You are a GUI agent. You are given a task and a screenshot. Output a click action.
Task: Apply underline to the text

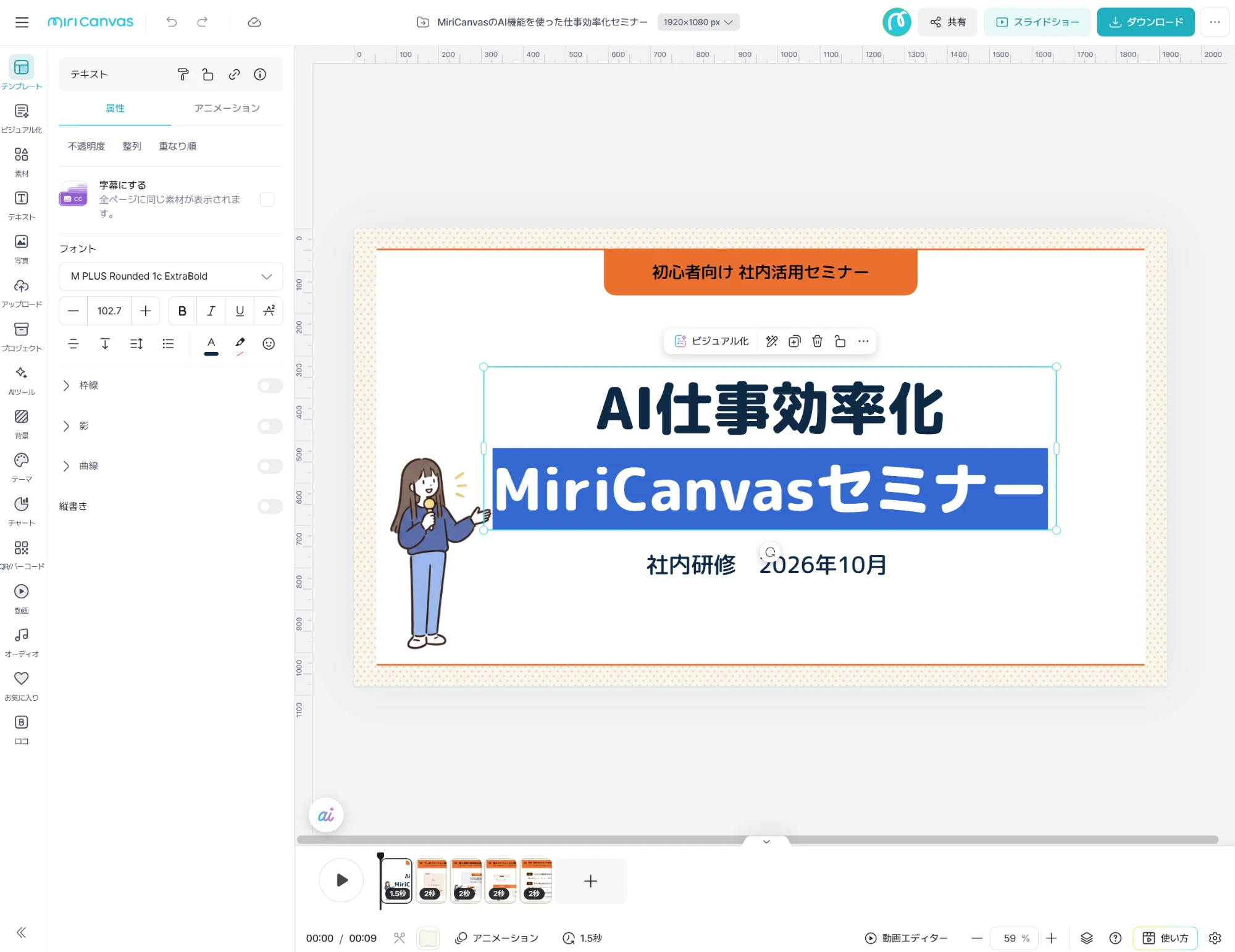tap(240, 311)
